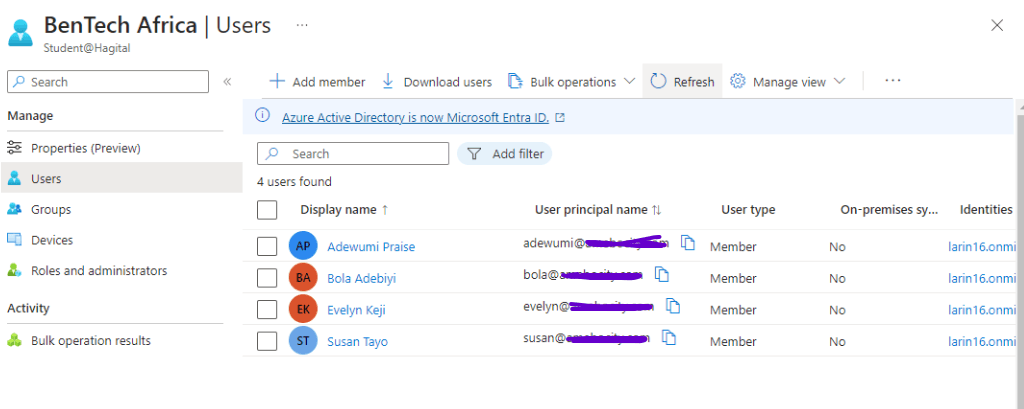Sort by Display name column header
The width and height of the screenshot is (1024, 409).
coord(338,210)
